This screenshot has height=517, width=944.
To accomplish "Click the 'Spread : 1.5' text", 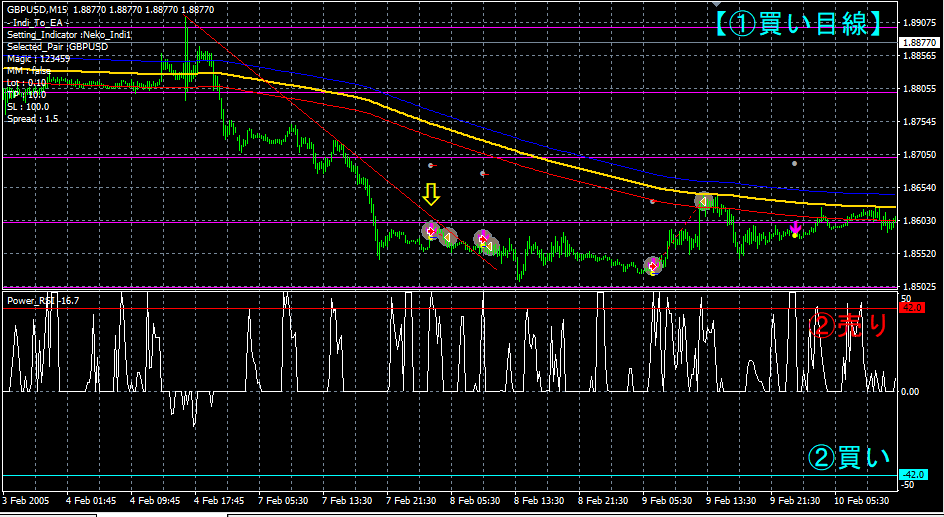I will [33, 119].
